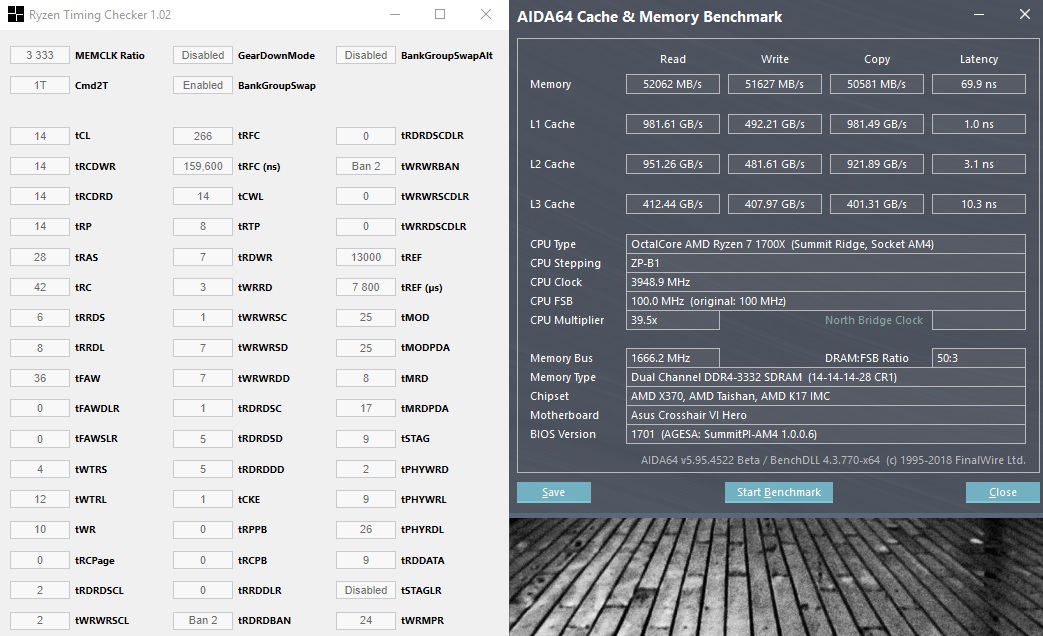Click the CPU Clock value 3948.9 MHz
1043x636 pixels.
click(x=825, y=282)
